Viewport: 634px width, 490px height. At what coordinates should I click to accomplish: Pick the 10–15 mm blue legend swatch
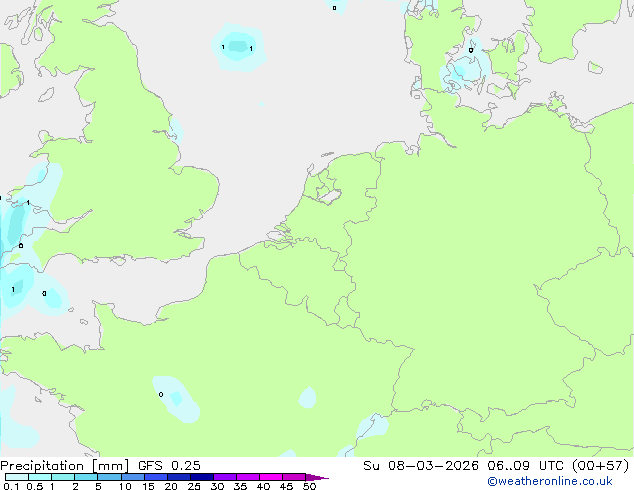click(133, 477)
